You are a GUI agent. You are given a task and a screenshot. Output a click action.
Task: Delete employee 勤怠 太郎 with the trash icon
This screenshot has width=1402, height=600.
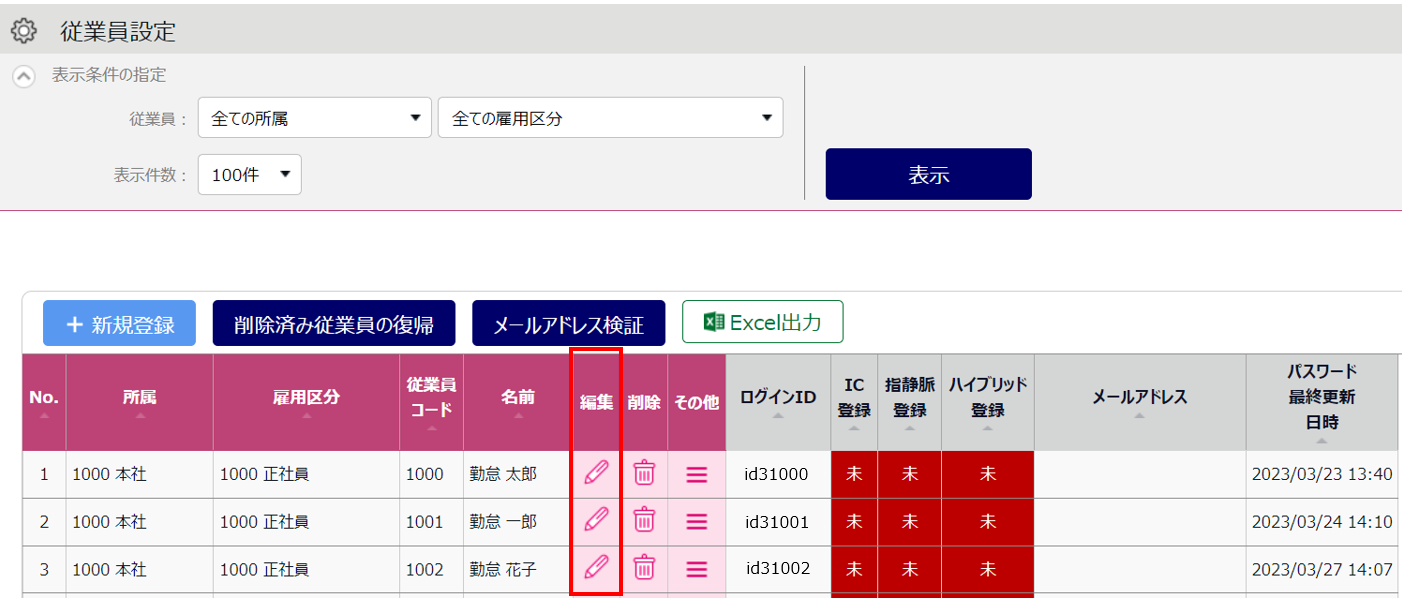(x=645, y=473)
